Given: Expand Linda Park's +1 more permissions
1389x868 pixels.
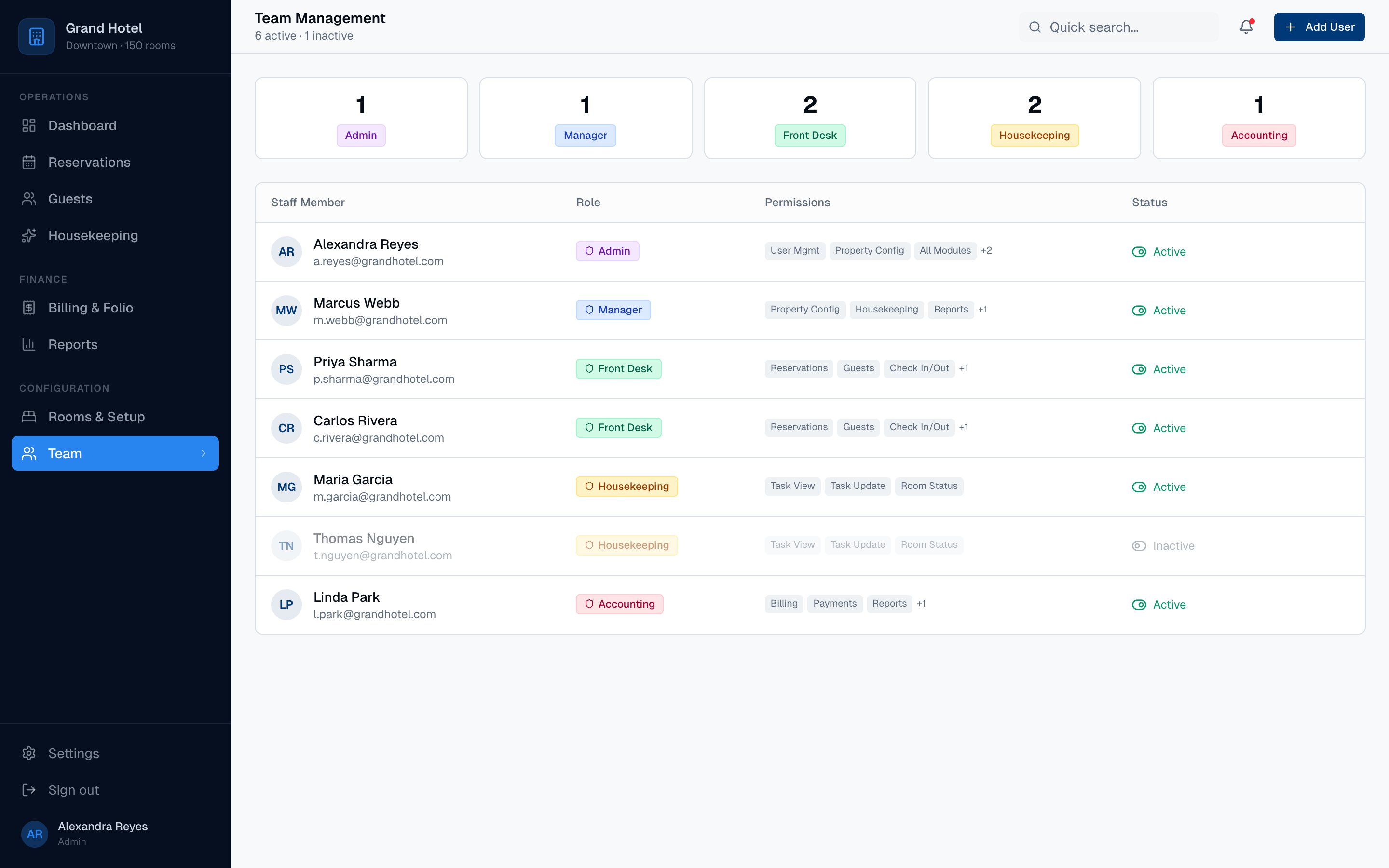Looking at the screenshot, I should 921,604.
